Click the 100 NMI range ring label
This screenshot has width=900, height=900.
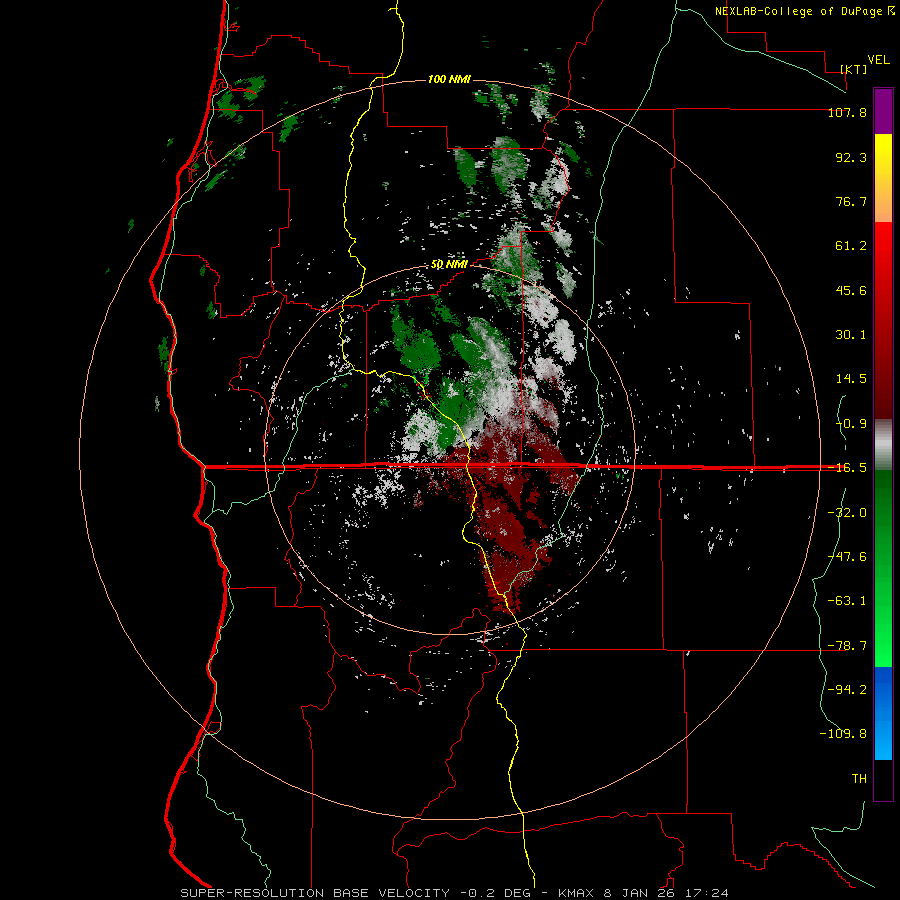(449, 79)
